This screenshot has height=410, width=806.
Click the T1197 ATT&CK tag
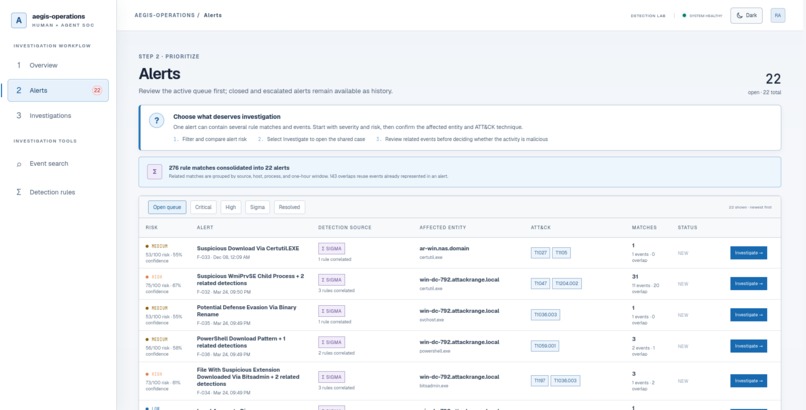(x=540, y=381)
